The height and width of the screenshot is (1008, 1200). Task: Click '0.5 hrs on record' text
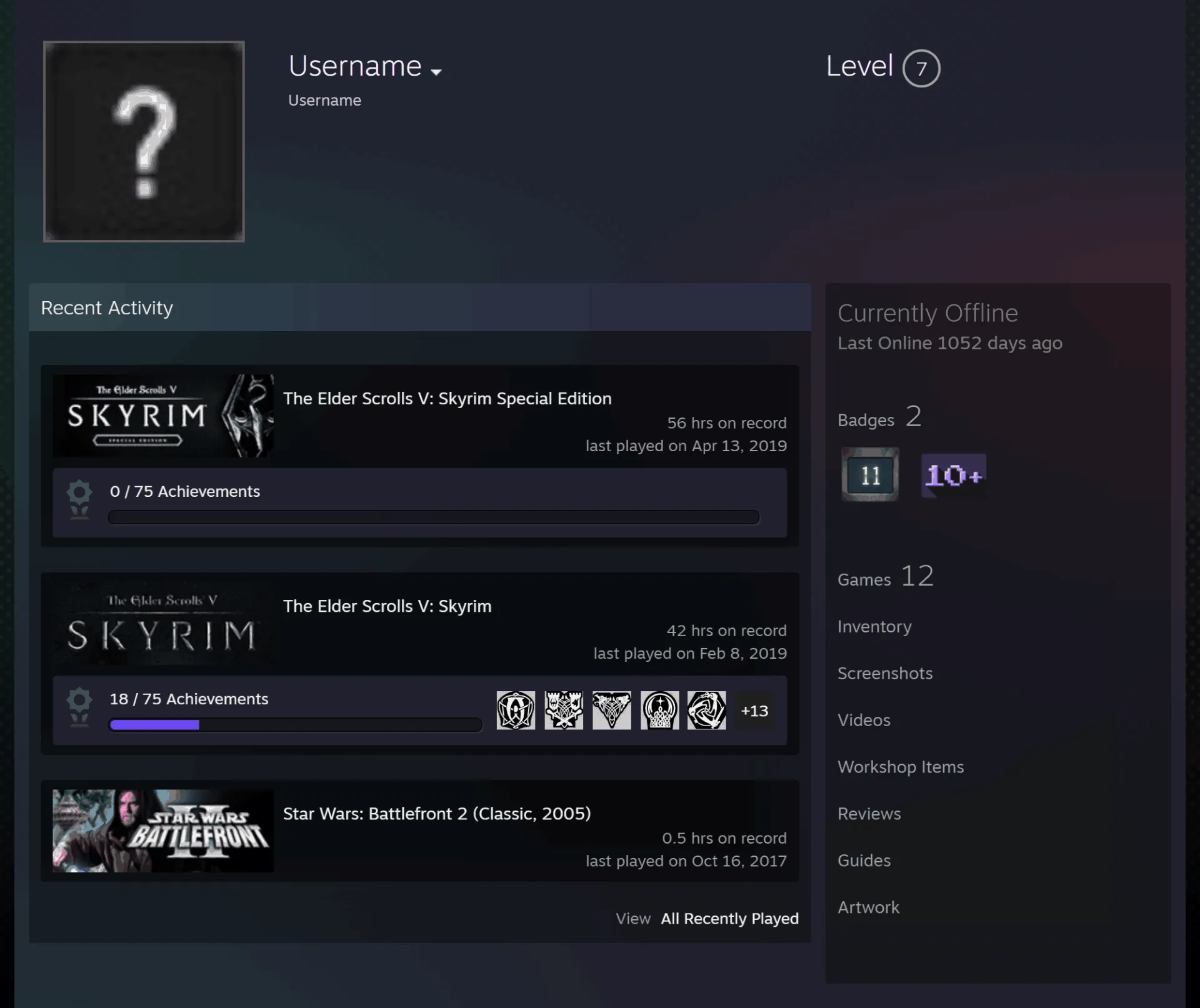tap(724, 838)
